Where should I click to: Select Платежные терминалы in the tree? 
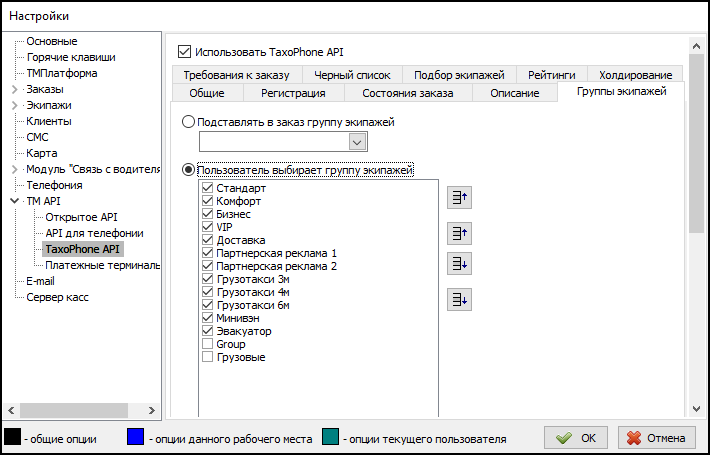click(102, 265)
